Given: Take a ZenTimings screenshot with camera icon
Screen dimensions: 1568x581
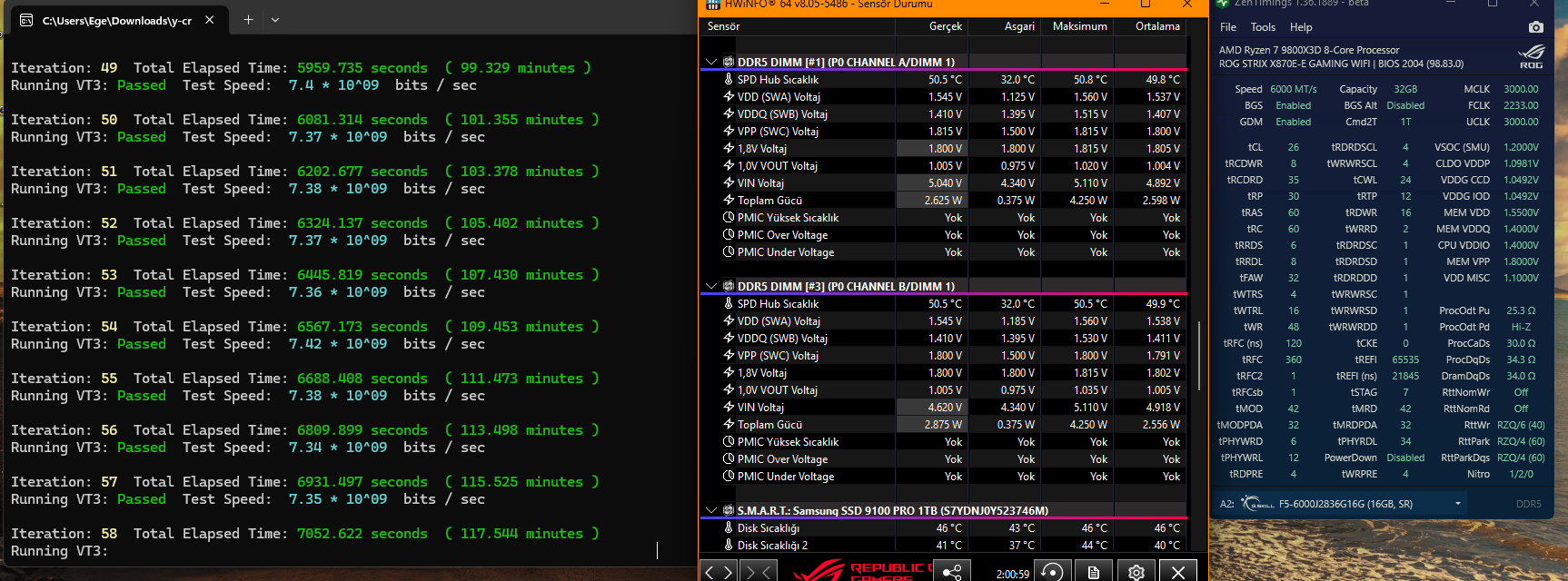Looking at the screenshot, I should point(1535,27).
